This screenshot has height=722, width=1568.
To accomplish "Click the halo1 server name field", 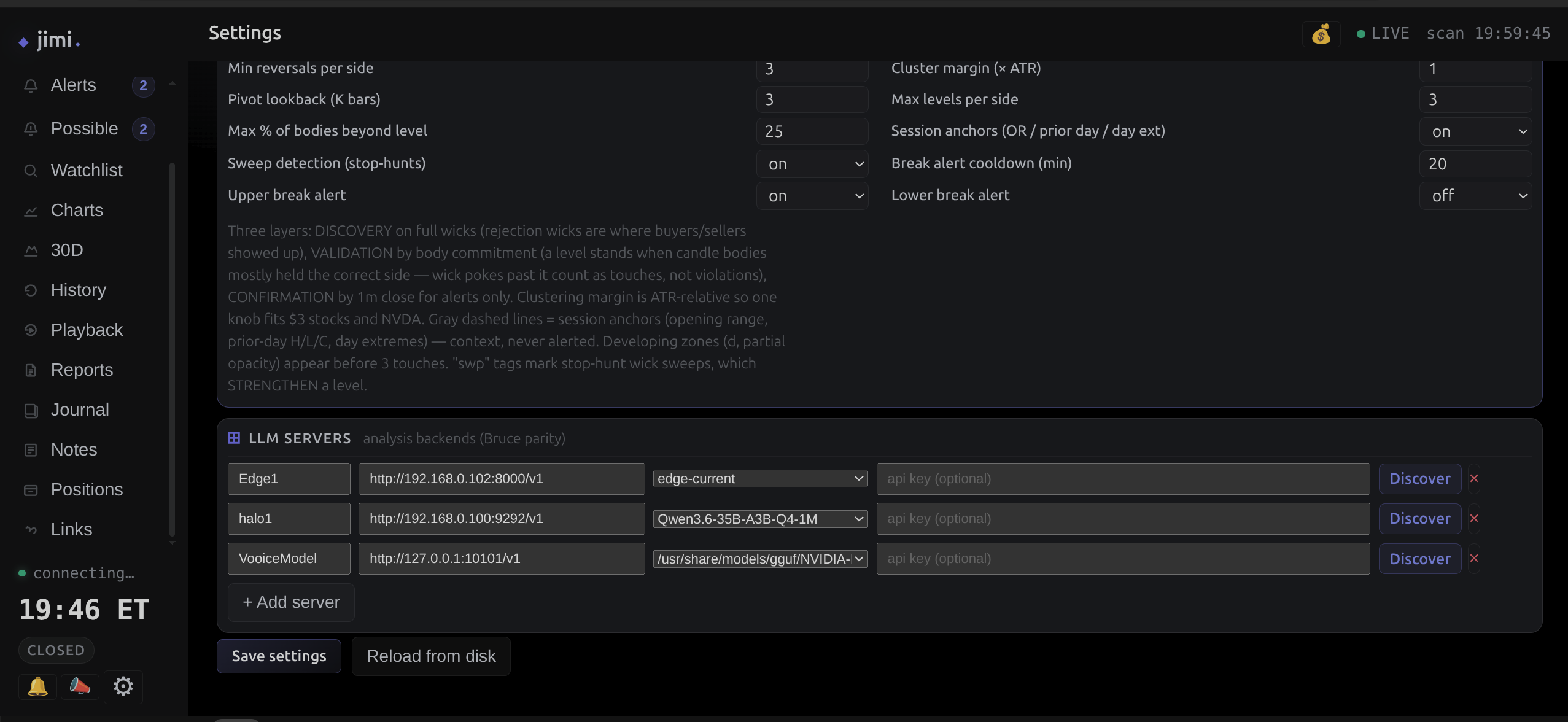I will pyautogui.click(x=289, y=519).
